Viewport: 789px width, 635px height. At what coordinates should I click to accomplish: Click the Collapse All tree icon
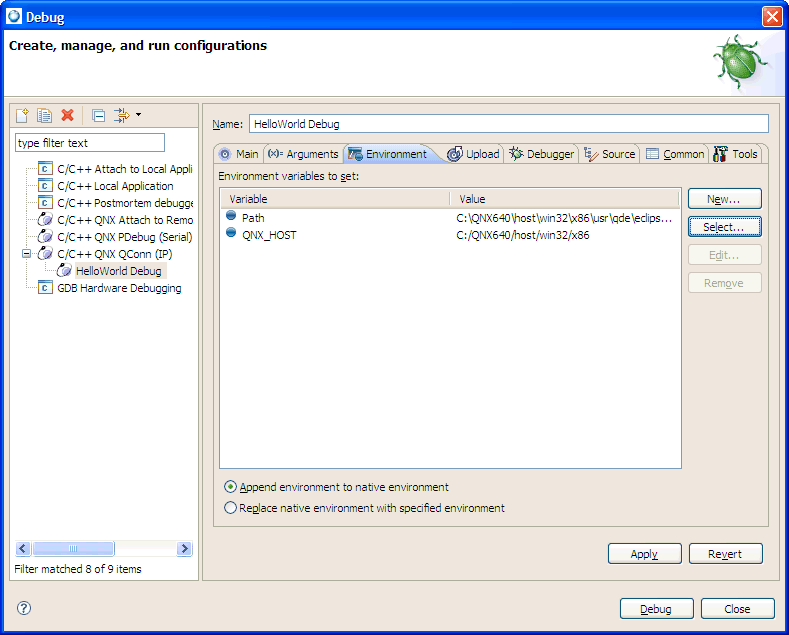[x=99, y=116]
